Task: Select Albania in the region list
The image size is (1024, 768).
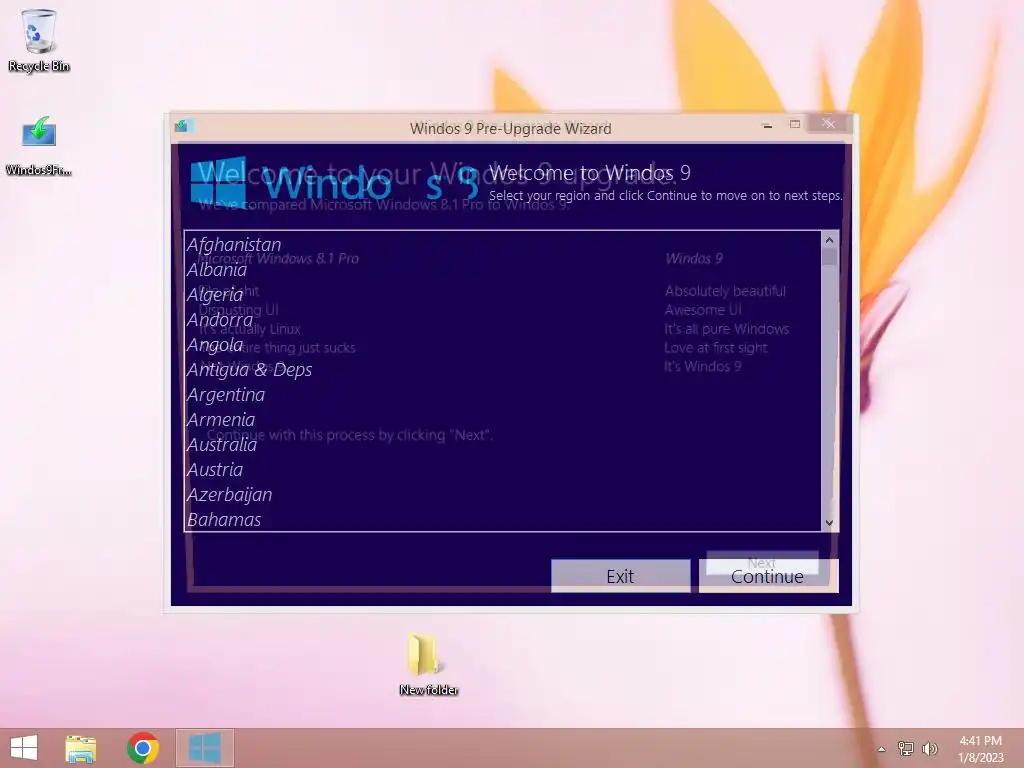Action: (x=502, y=269)
